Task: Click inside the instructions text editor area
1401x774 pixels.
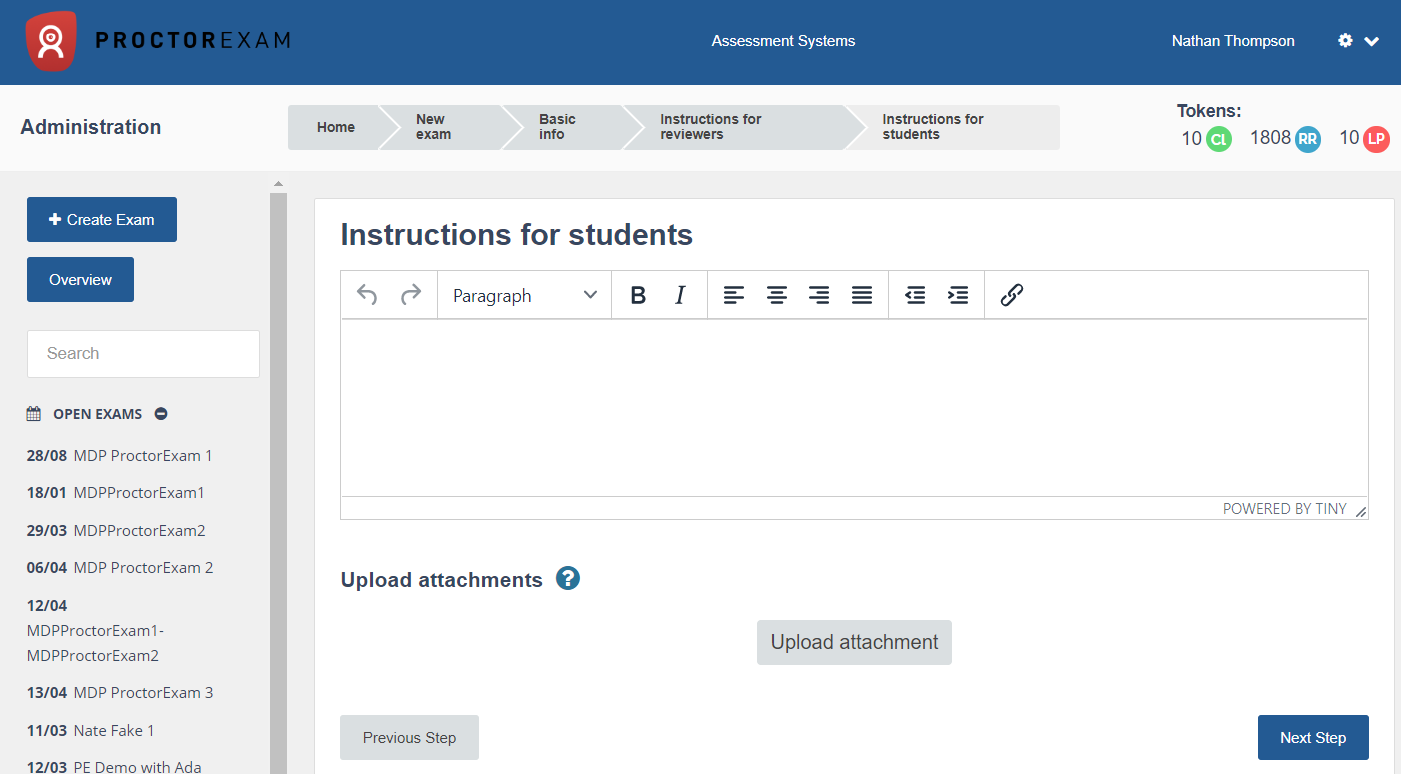Action: click(x=854, y=408)
